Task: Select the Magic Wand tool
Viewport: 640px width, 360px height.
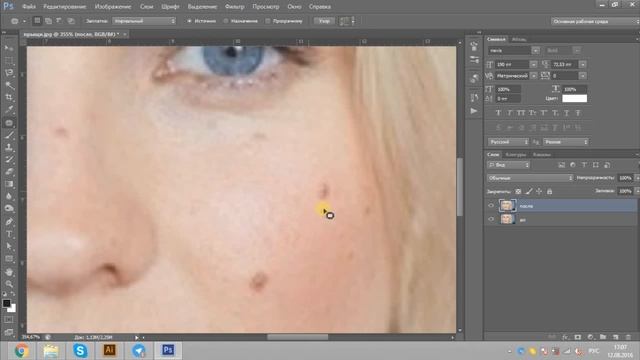Action: 9,85
